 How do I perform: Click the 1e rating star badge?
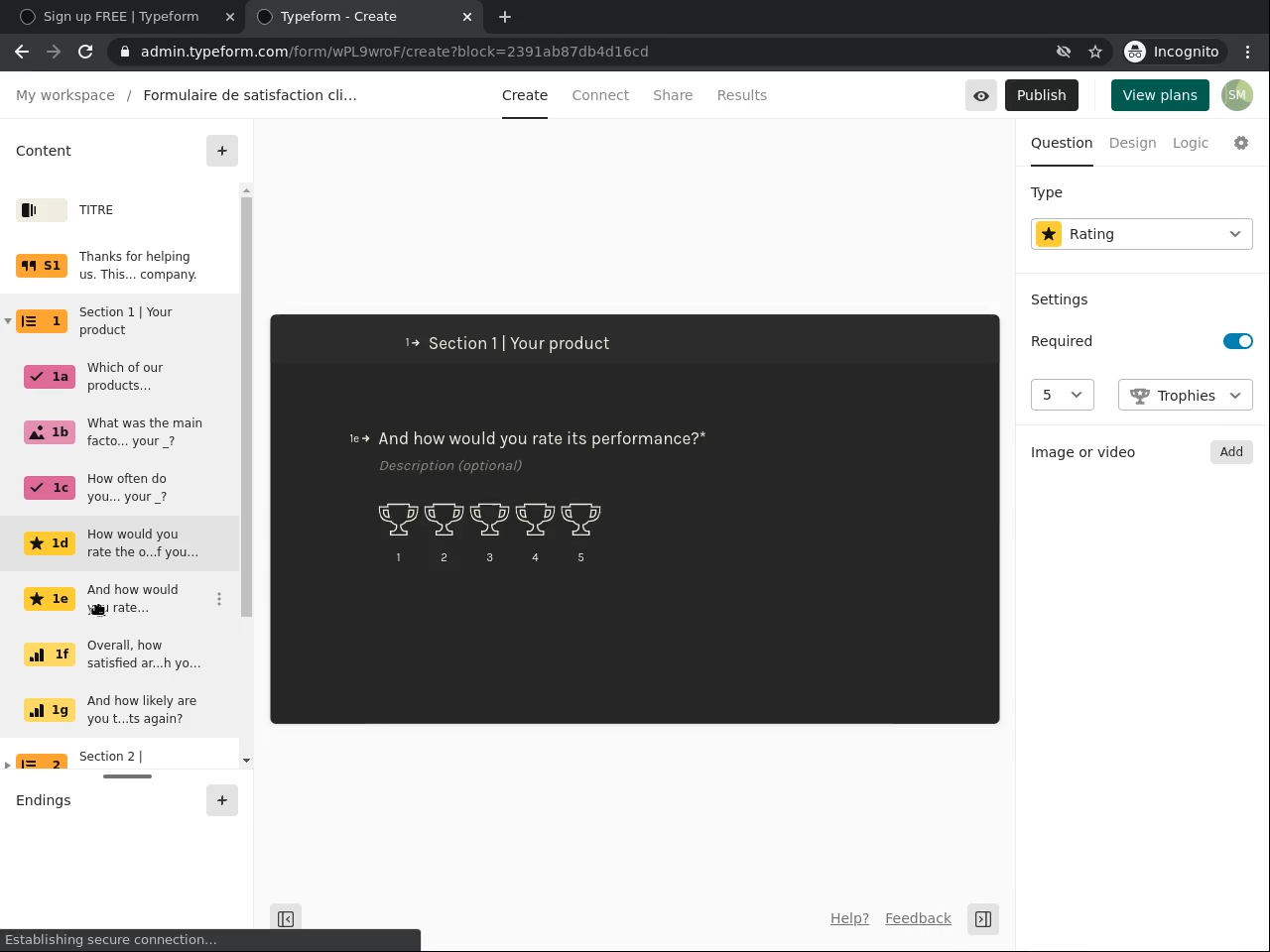tap(50, 599)
